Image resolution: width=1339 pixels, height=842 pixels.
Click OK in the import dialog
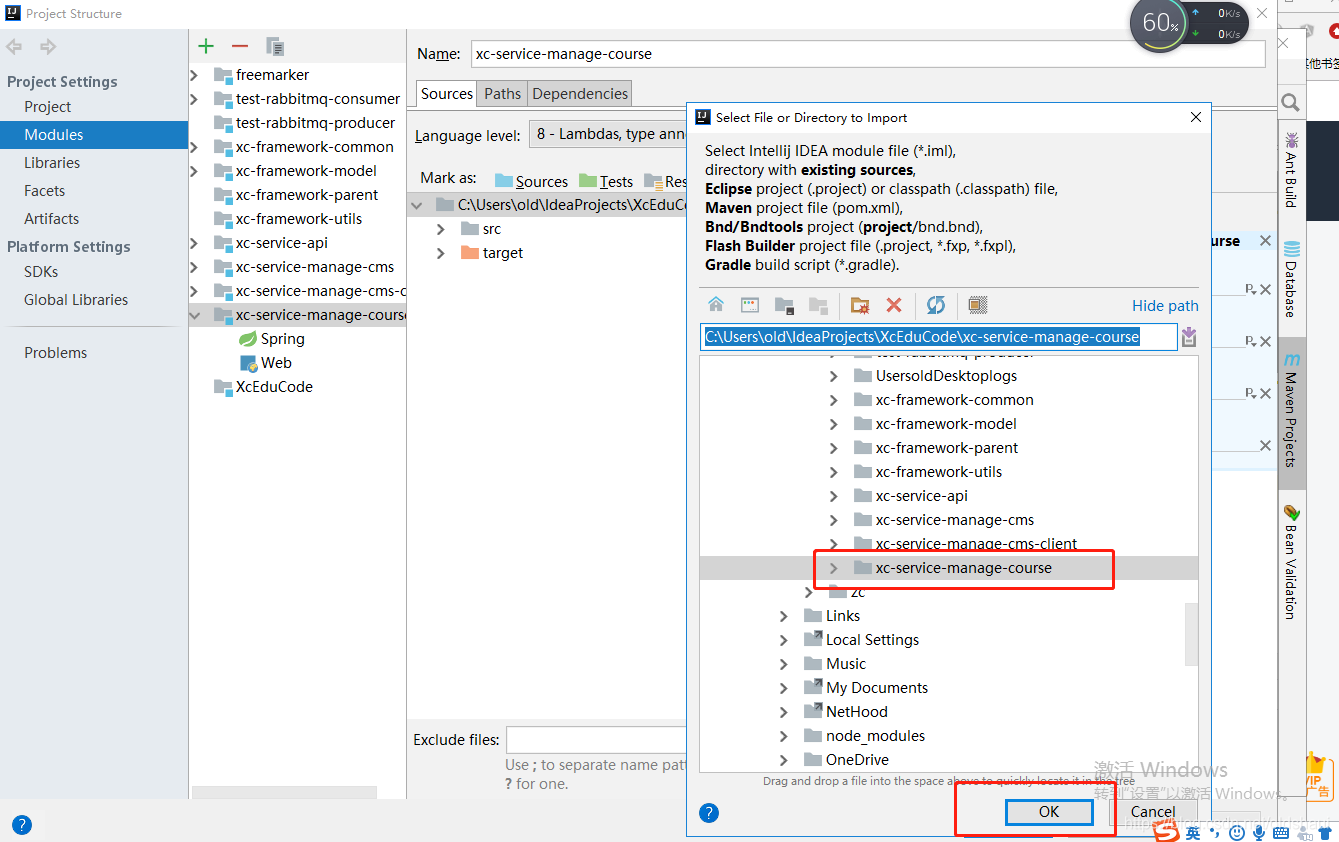1048,812
